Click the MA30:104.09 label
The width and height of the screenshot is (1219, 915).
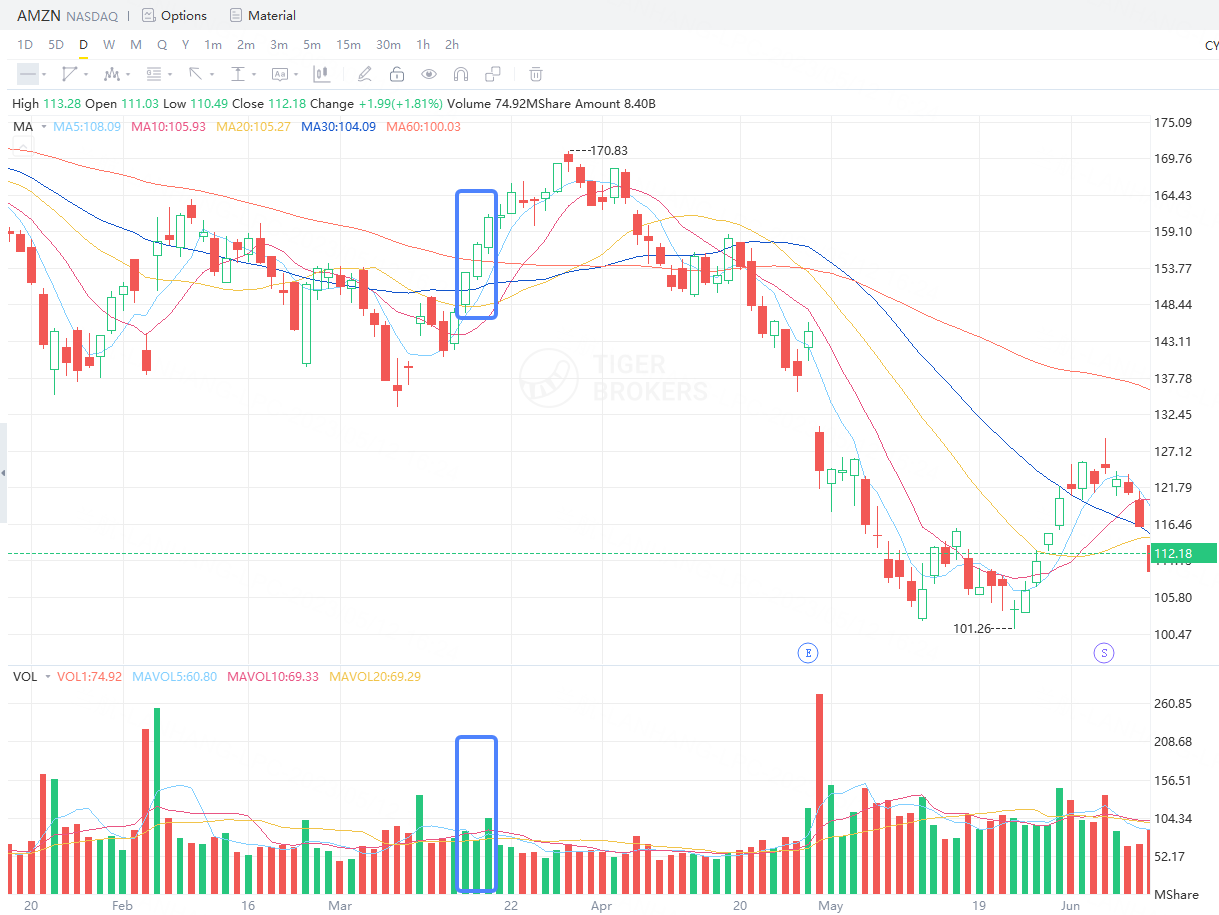pyautogui.click(x=339, y=127)
